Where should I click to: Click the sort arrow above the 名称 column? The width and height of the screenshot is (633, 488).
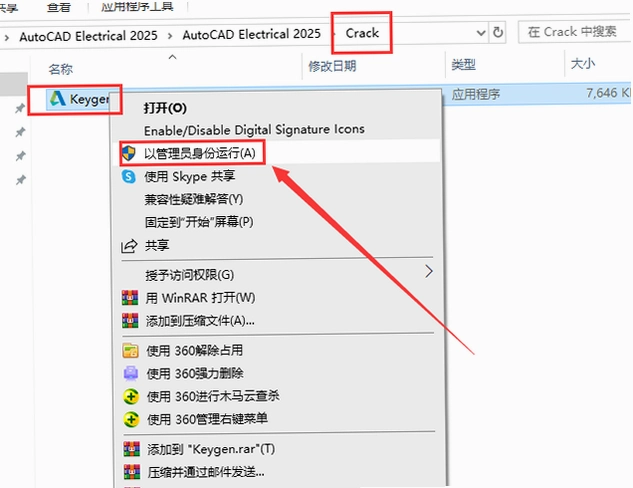tap(172, 57)
